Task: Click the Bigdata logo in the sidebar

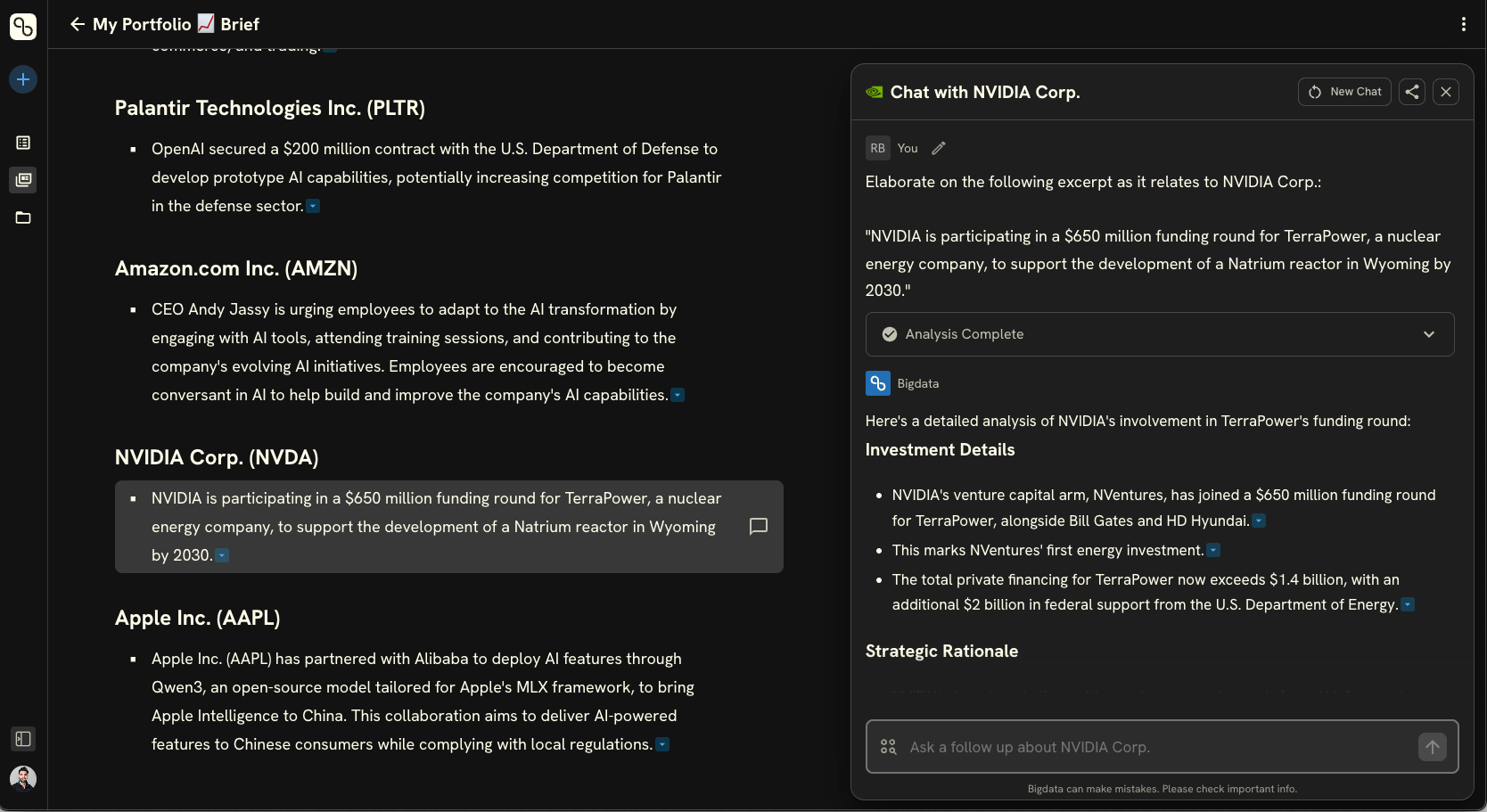Action: 23,27
